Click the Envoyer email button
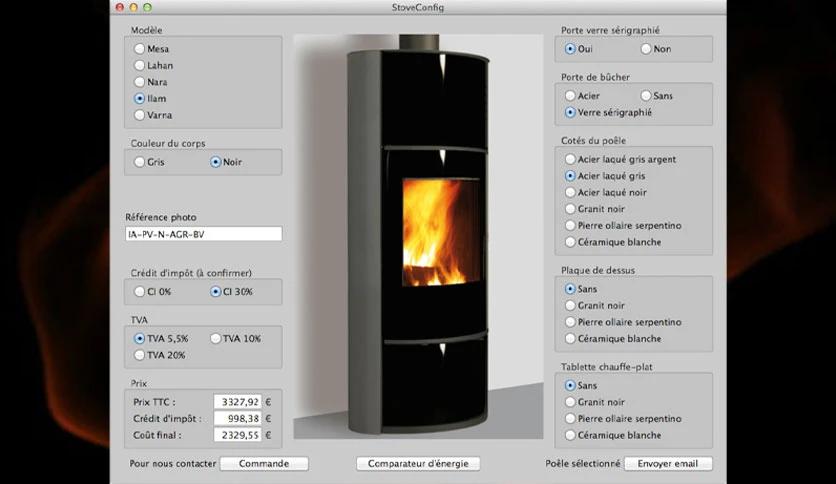The image size is (836, 484). (668, 464)
